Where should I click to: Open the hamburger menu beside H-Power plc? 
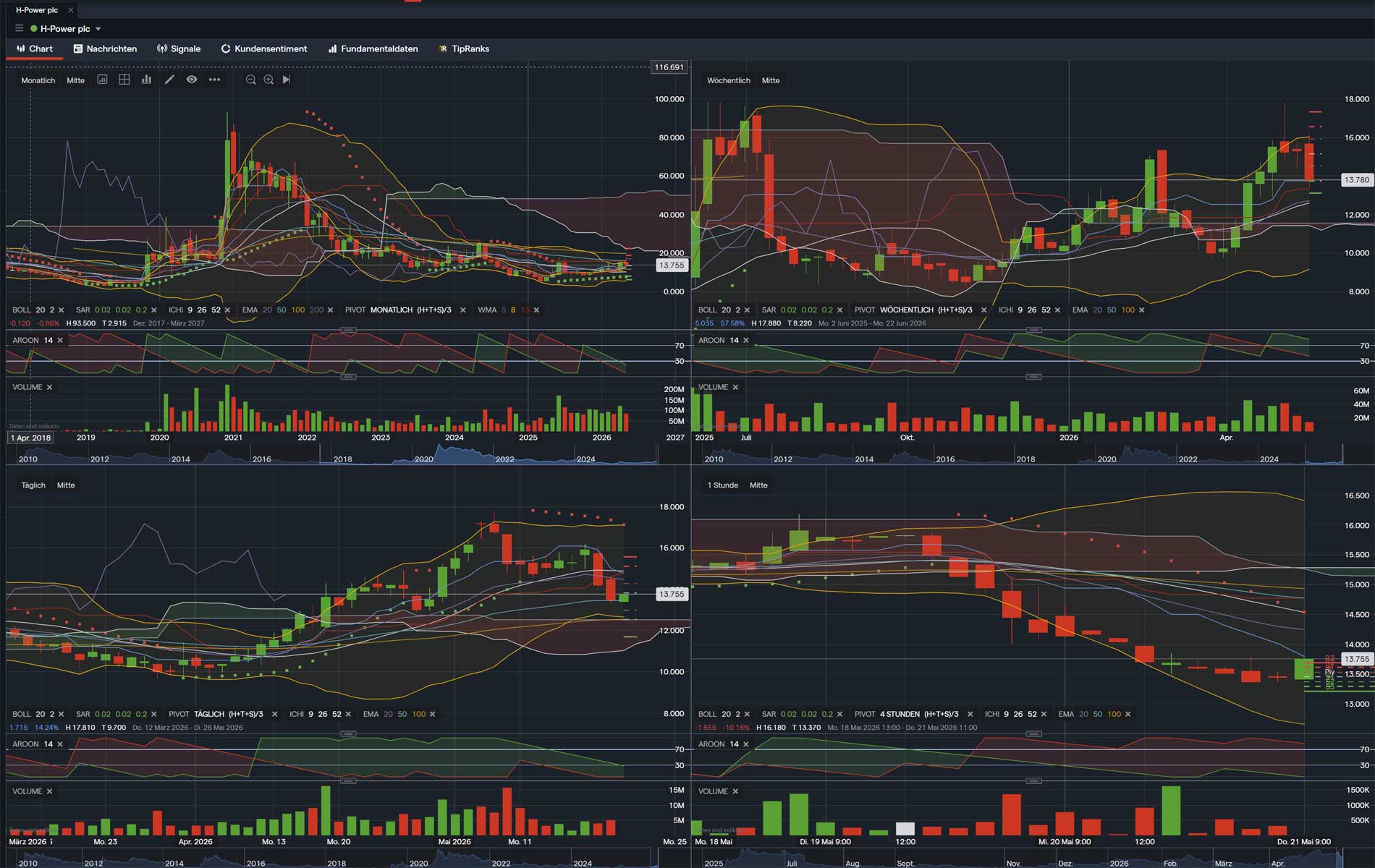[x=19, y=28]
